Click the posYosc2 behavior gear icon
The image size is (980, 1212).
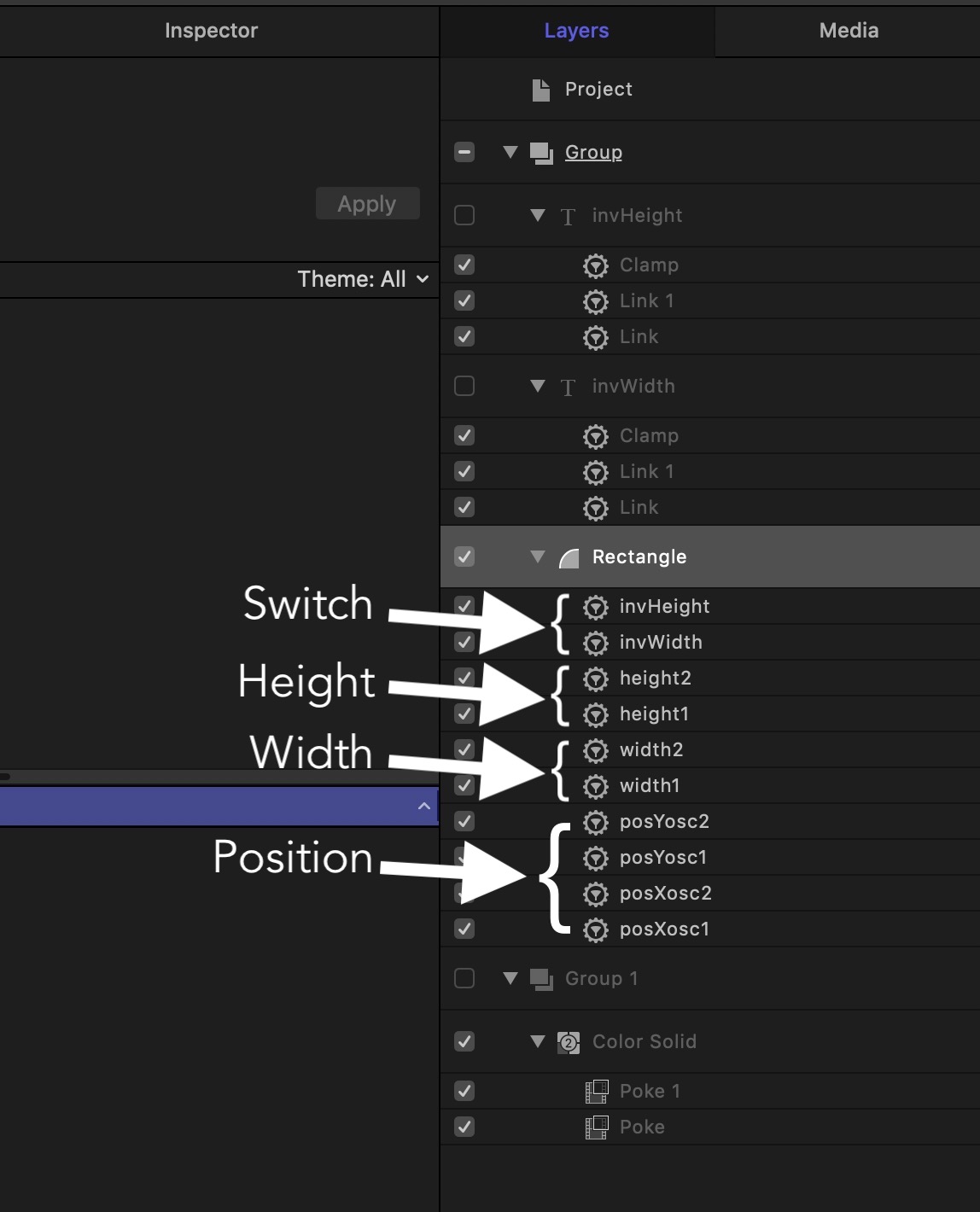(x=595, y=822)
